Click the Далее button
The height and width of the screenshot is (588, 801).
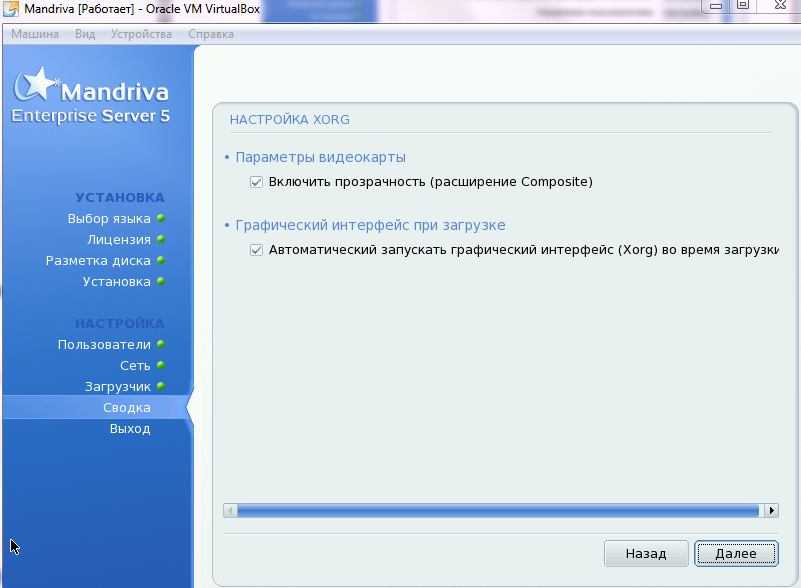coord(736,554)
